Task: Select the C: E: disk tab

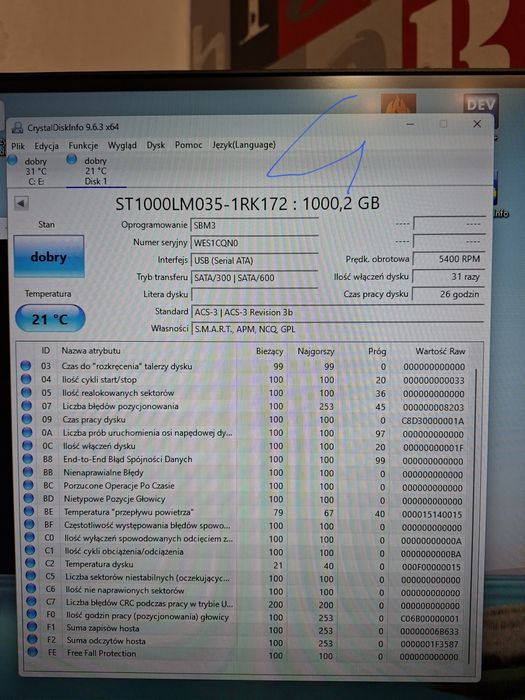Action: (x=29, y=171)
